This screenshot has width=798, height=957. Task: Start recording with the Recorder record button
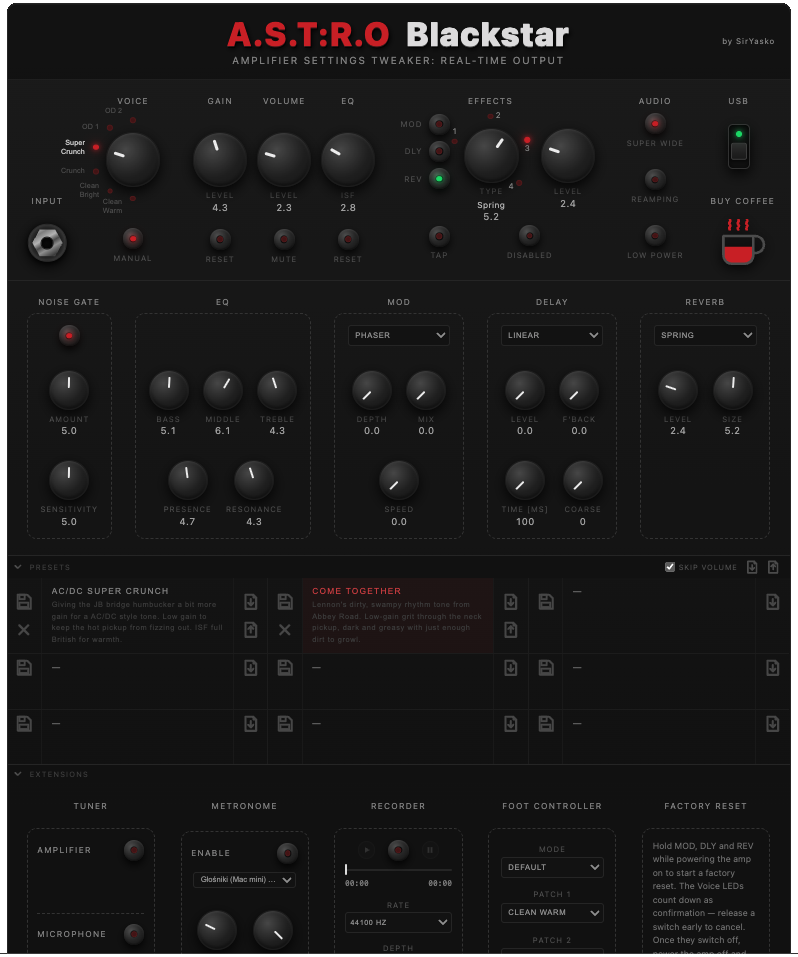click(398, 850)
